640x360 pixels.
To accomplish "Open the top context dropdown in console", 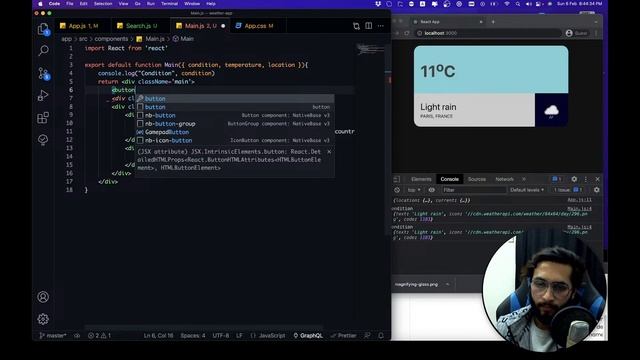I will coord(413,190).
